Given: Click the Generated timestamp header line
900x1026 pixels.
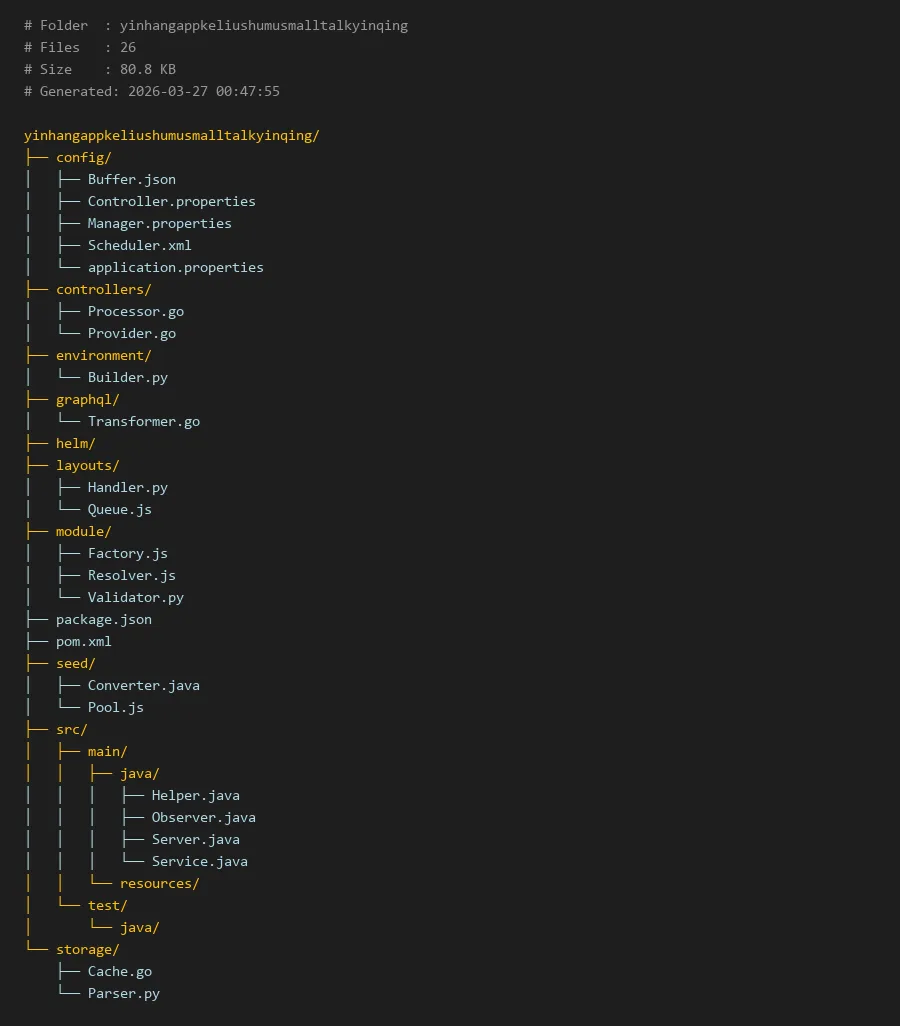Looking at the screenshot, I should (152, 91).
